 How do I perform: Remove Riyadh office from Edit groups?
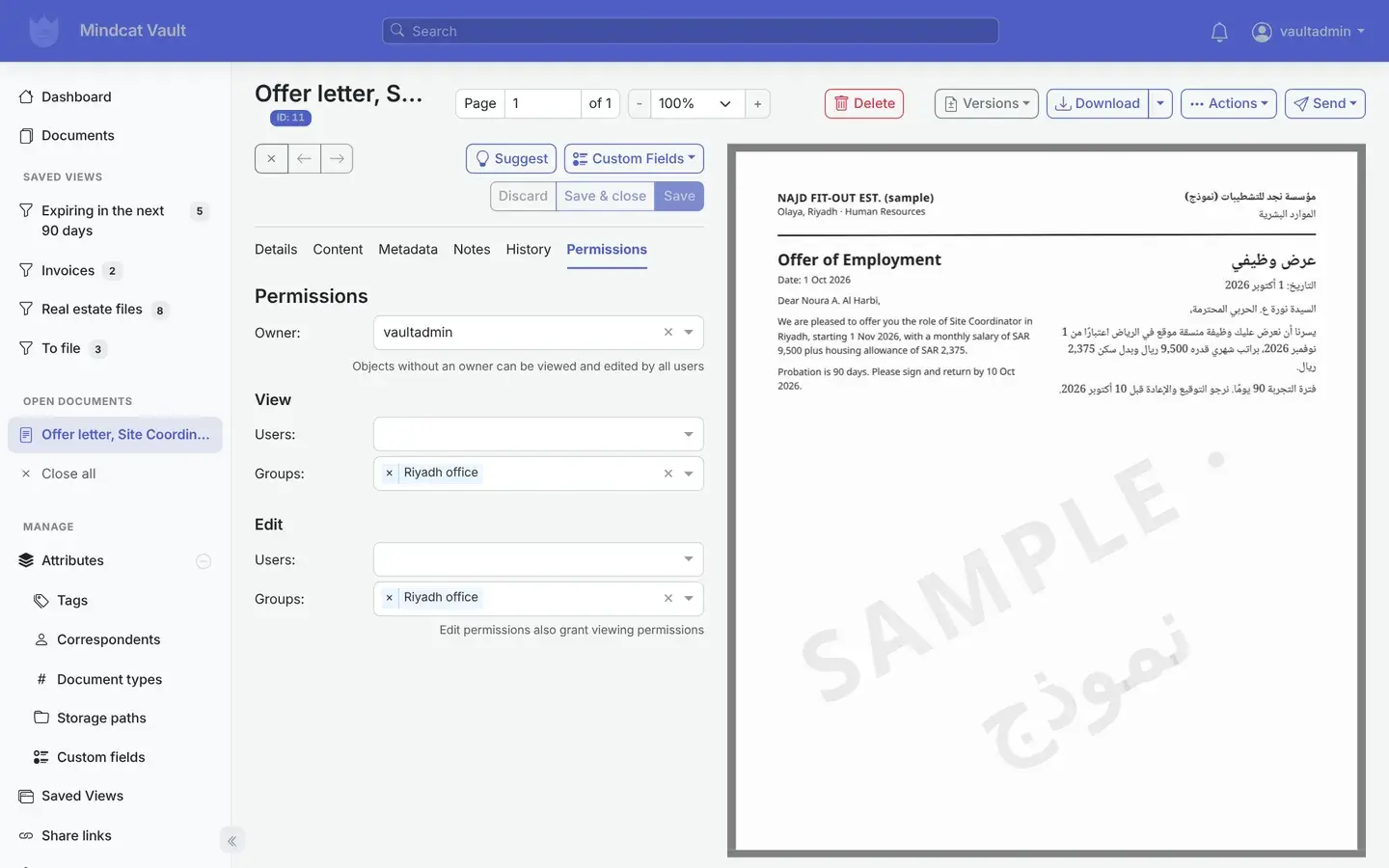(x=389, y=598)
